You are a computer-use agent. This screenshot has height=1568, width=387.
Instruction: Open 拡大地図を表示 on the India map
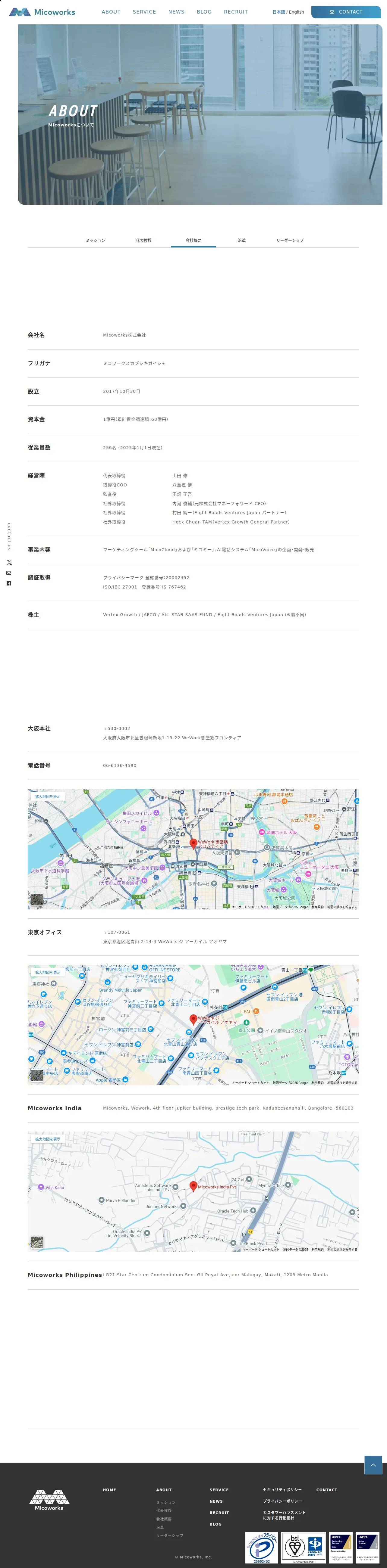pos(48,1139)
